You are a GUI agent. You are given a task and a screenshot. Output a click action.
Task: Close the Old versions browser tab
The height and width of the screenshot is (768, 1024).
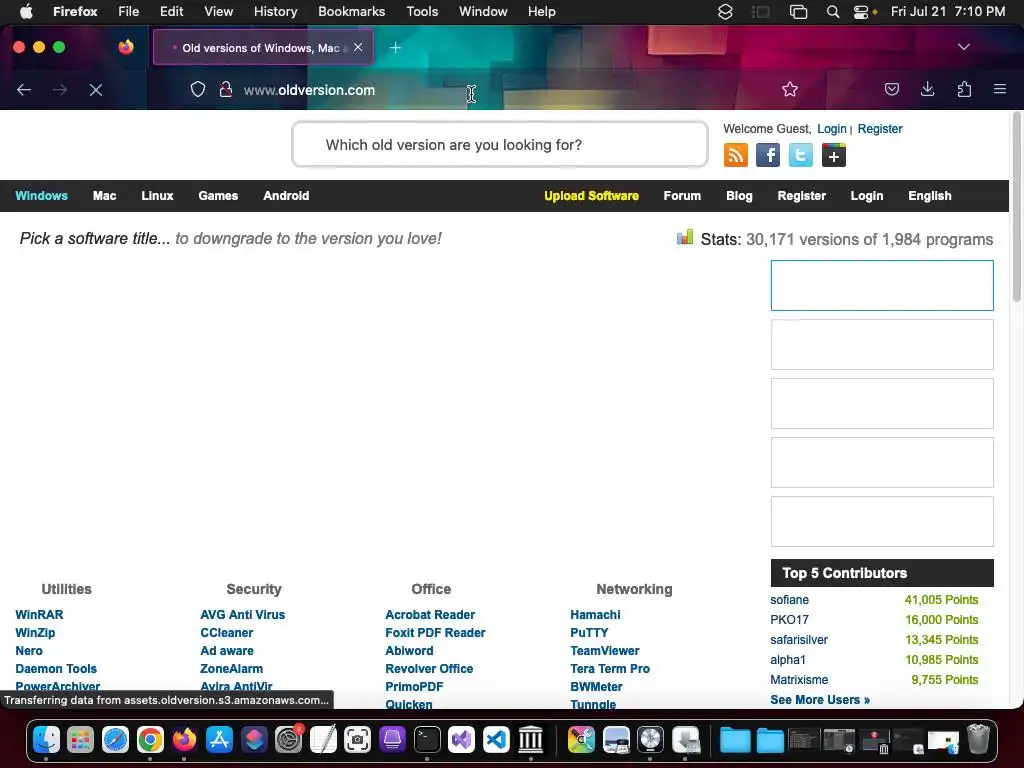click(358, 47)
